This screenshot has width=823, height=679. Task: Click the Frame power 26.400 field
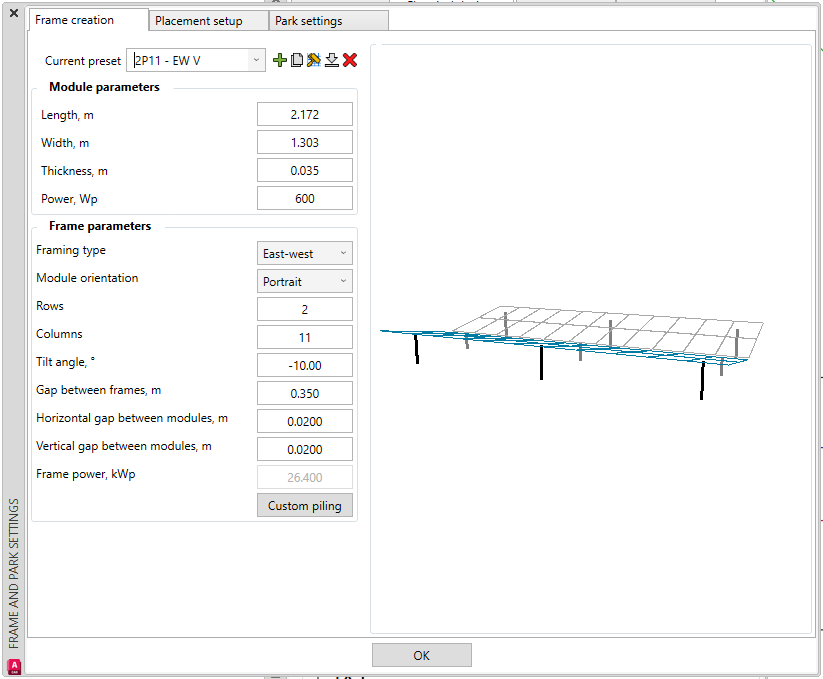click(x=305, y=478)
